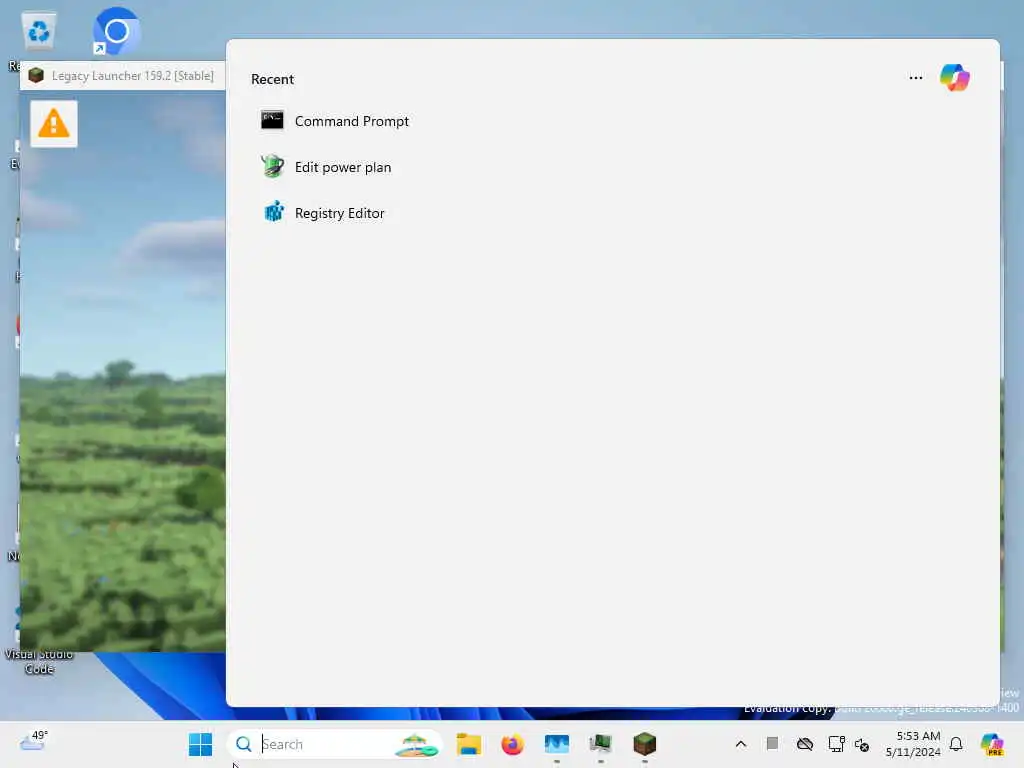
Task: Select the Recycle Bin desktop icon
Action: pos(39,31)
